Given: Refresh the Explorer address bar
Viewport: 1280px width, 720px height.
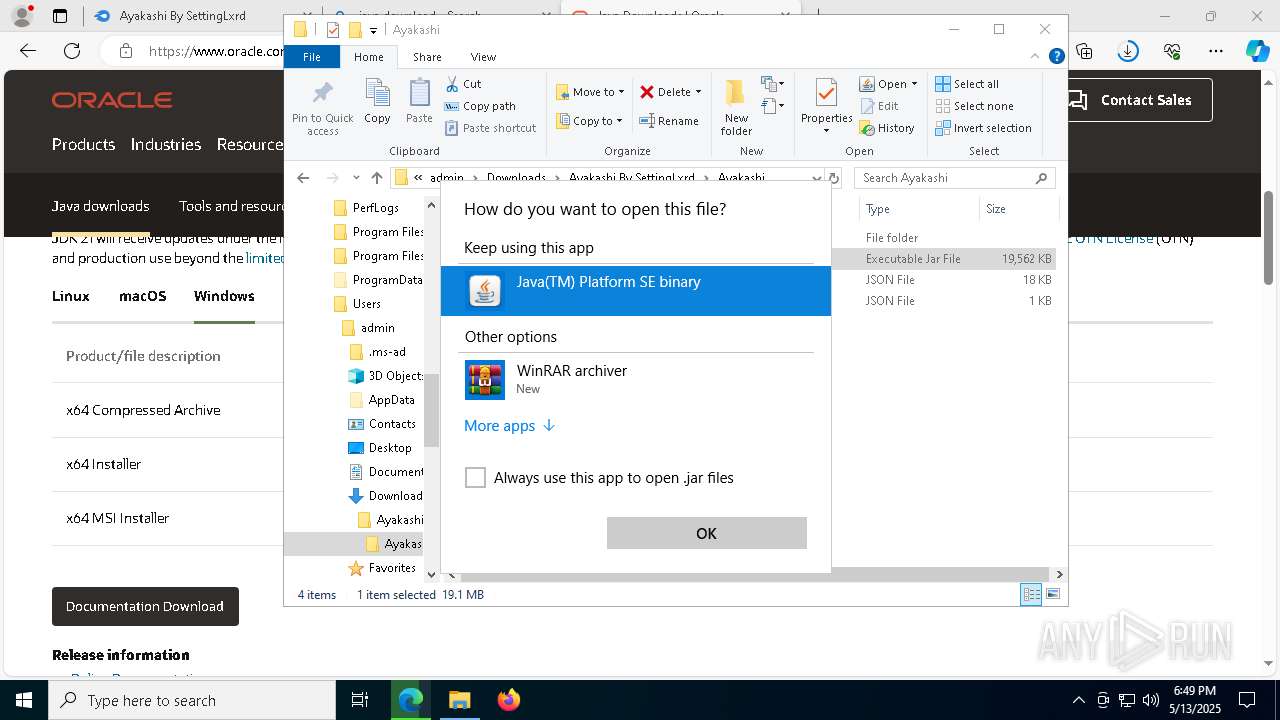Looking at the screenshot, I should pyautogui.click(x=834, y=178).
